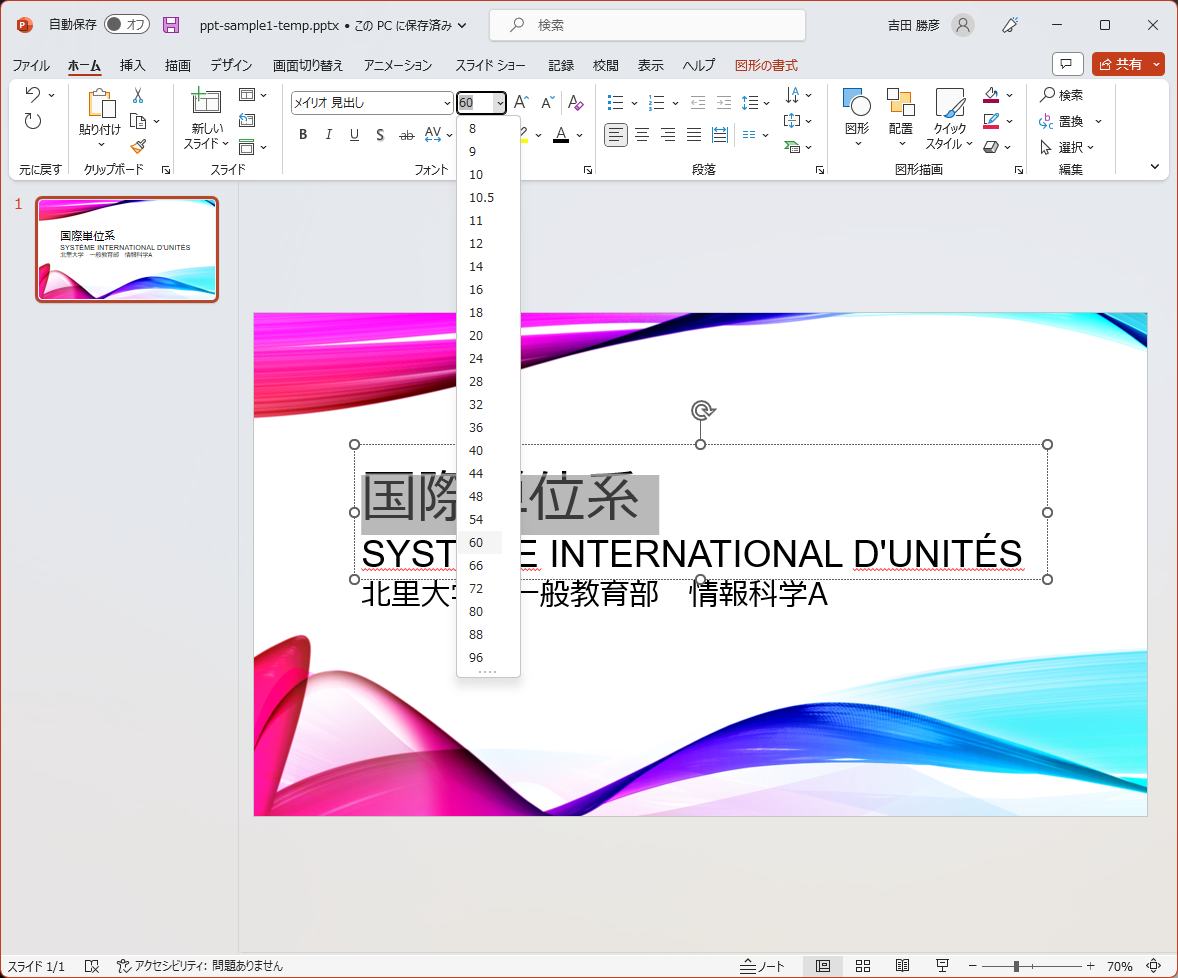The width and height of the screenshot is (1178, 978).
Task: Switch to the 挿入 ribbon tab
Action: coord(134,65)
